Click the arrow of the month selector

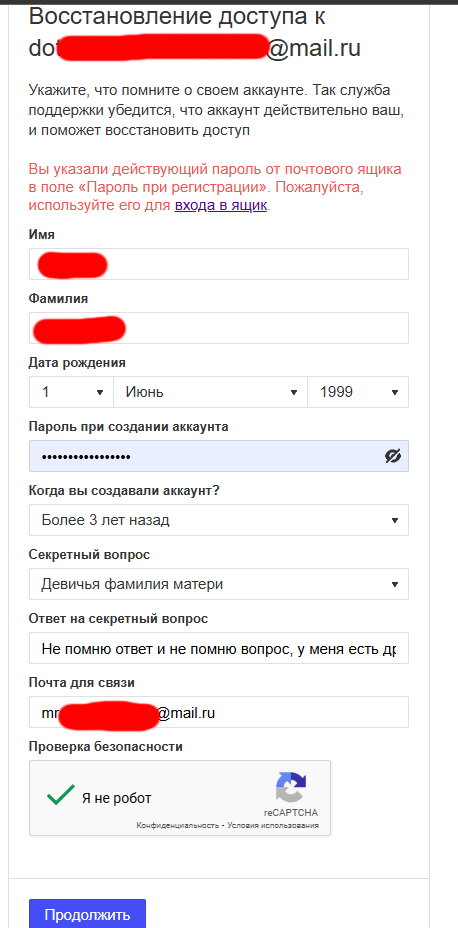pyautogui.click(x=293, y=392)
